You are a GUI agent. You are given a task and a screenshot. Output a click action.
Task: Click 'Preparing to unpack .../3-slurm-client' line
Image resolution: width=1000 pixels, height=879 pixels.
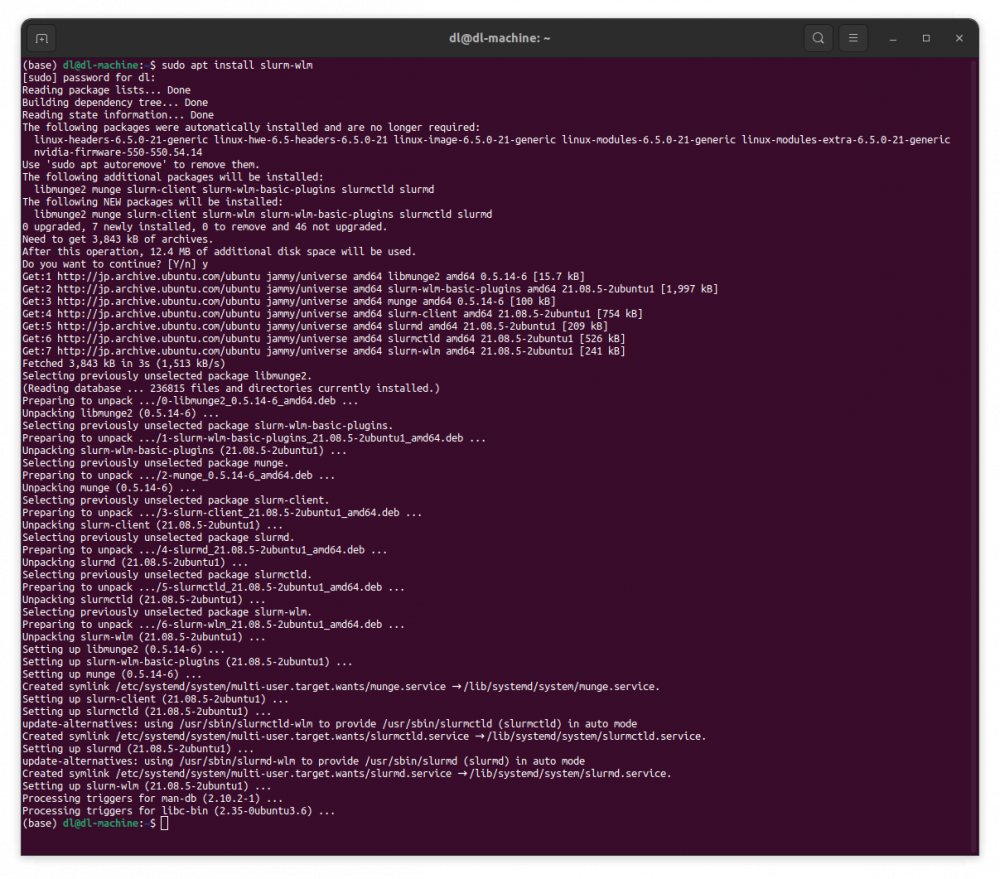[222, 513]
